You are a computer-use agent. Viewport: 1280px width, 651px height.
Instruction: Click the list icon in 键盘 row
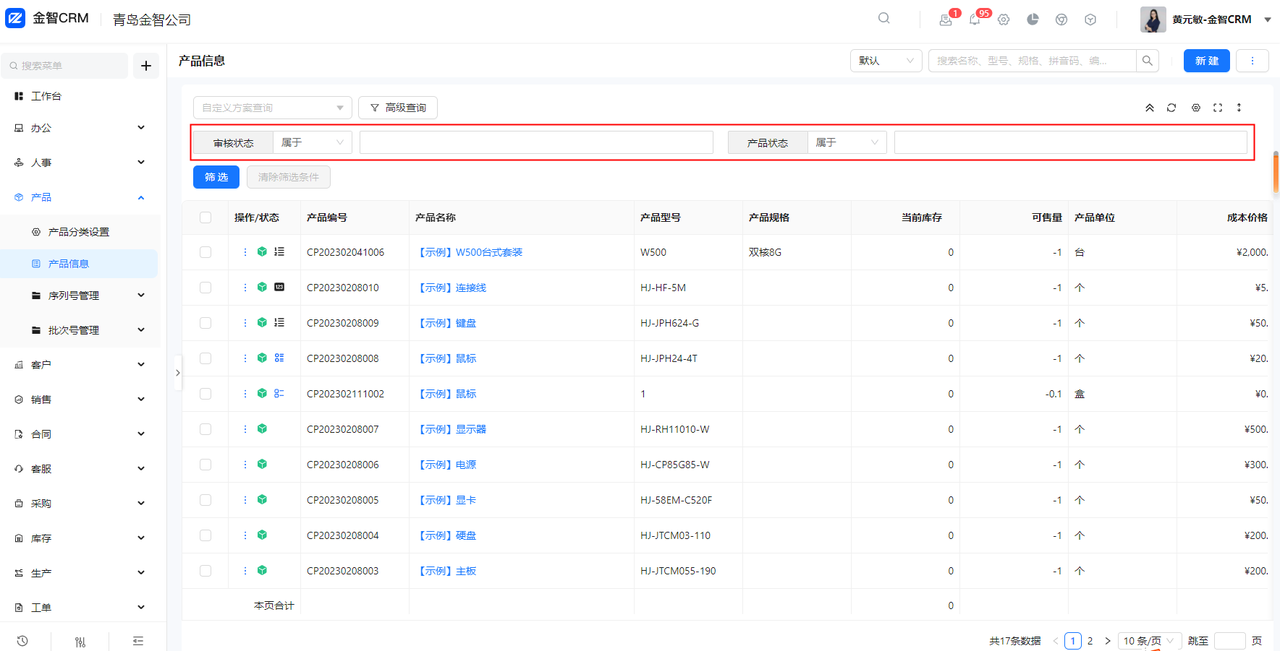point(279,323)
